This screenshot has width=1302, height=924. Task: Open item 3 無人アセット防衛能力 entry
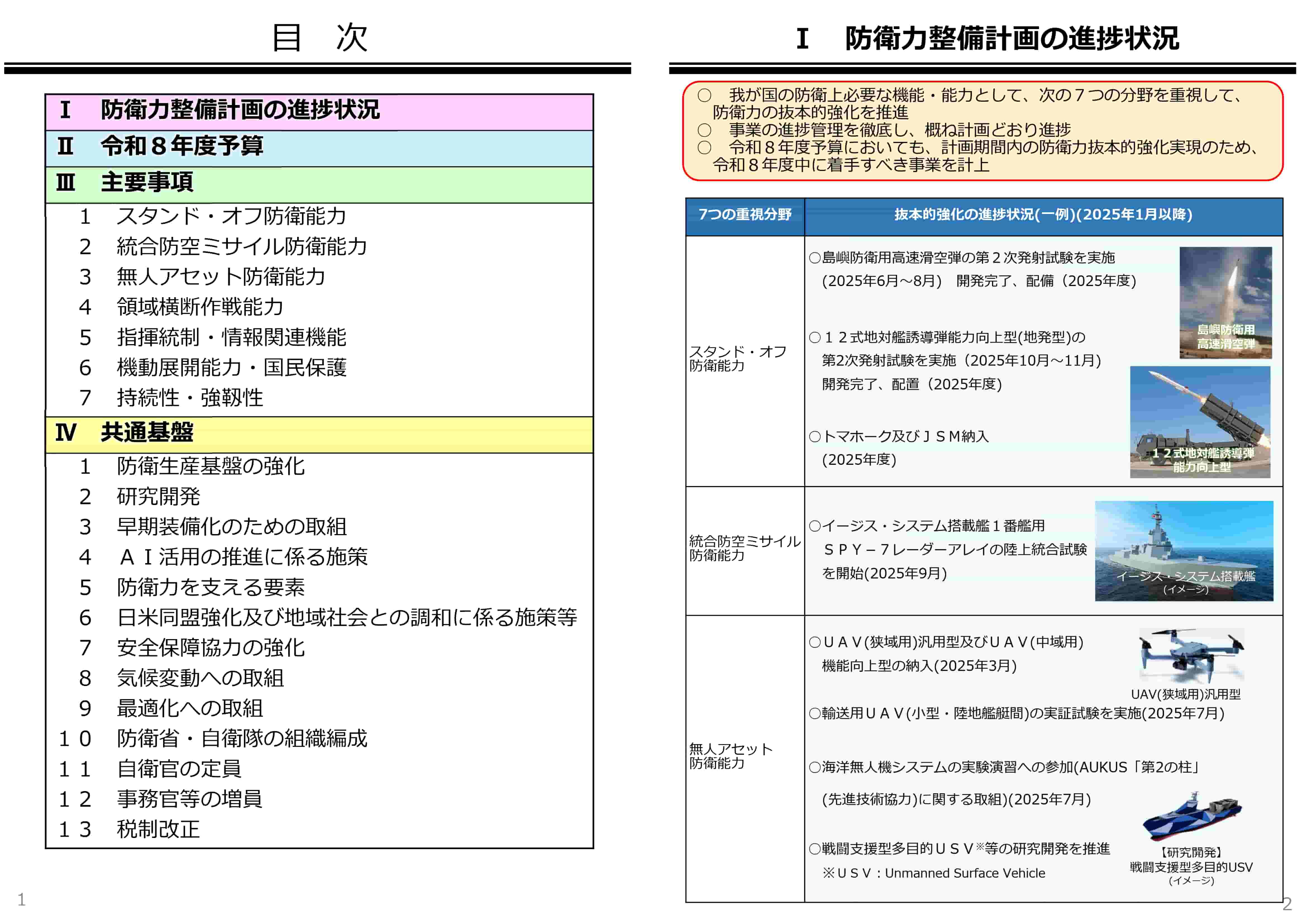pyautogui.click(x=221, y=277)
